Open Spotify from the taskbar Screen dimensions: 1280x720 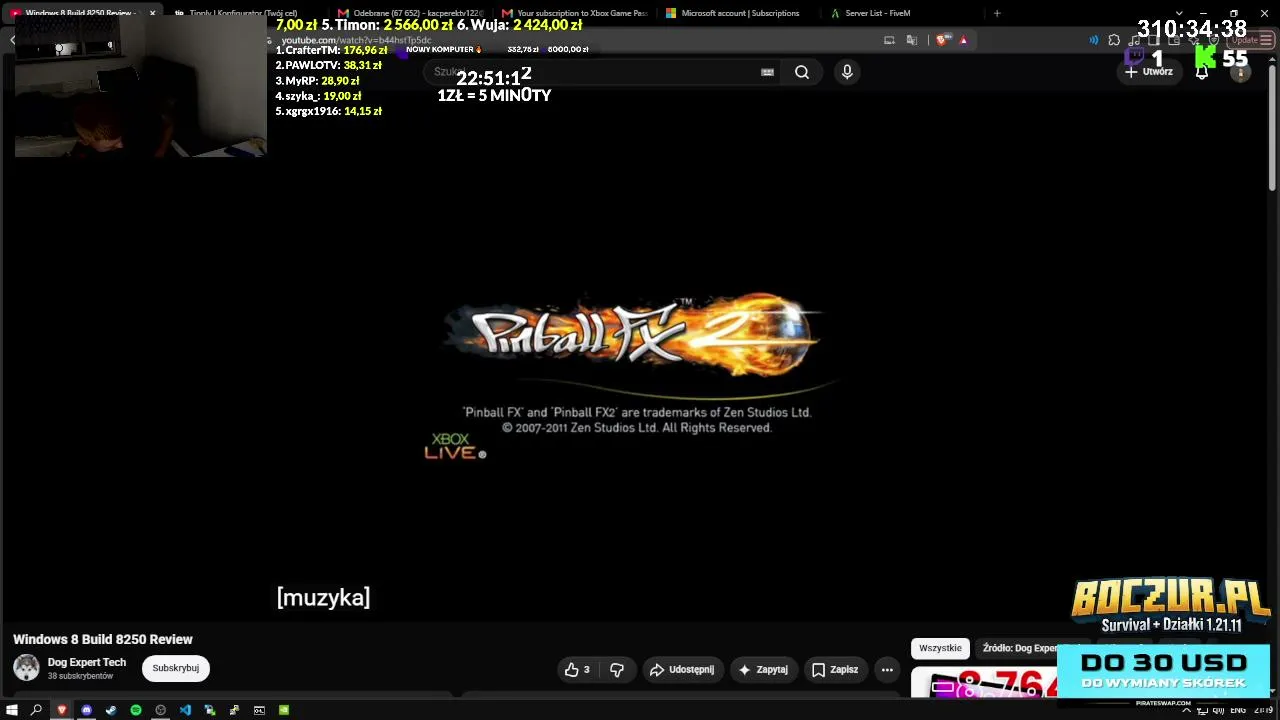pyautogui.click(x=136, y=710)
